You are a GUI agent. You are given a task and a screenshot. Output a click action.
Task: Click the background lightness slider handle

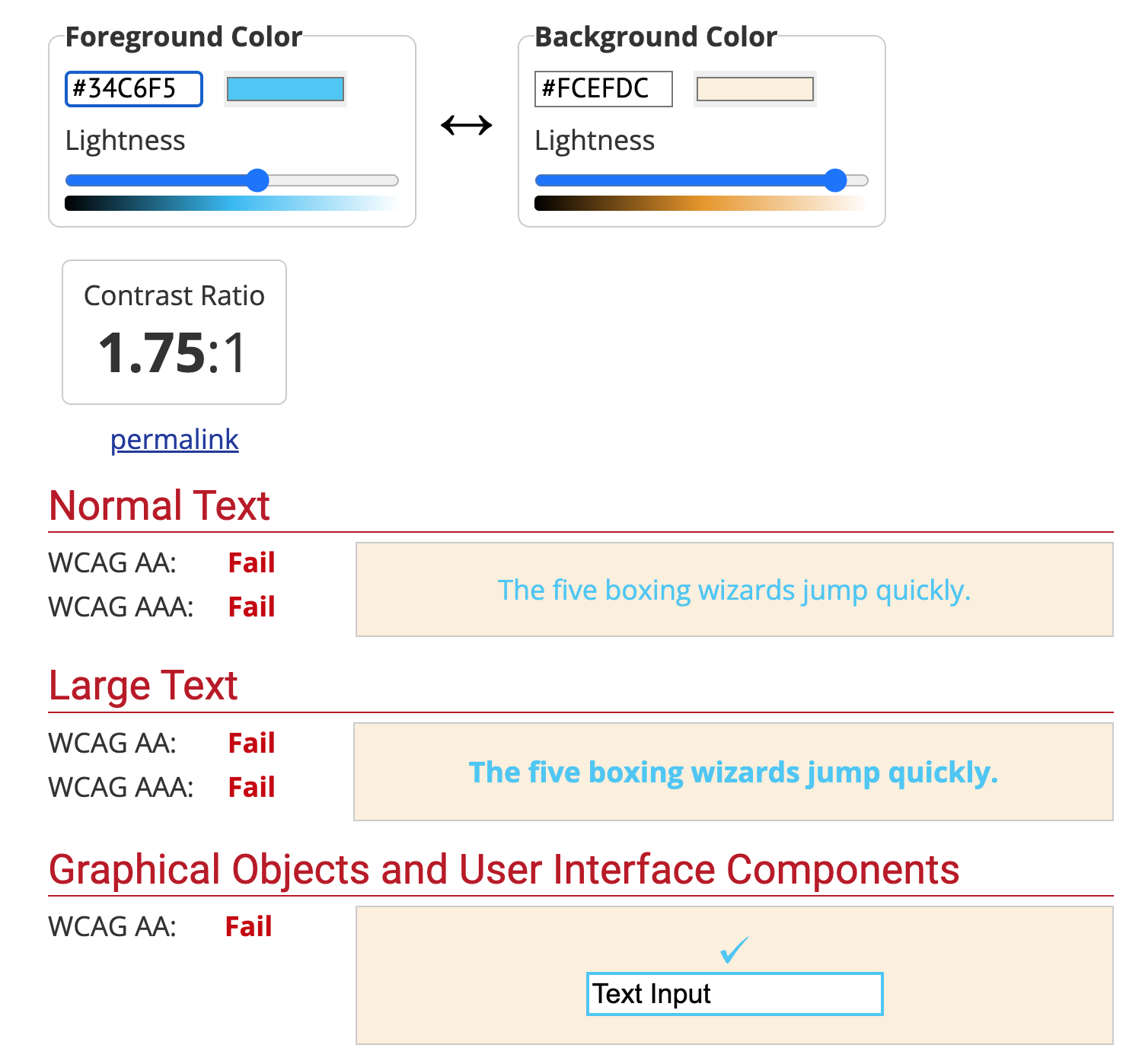[835, 180]
